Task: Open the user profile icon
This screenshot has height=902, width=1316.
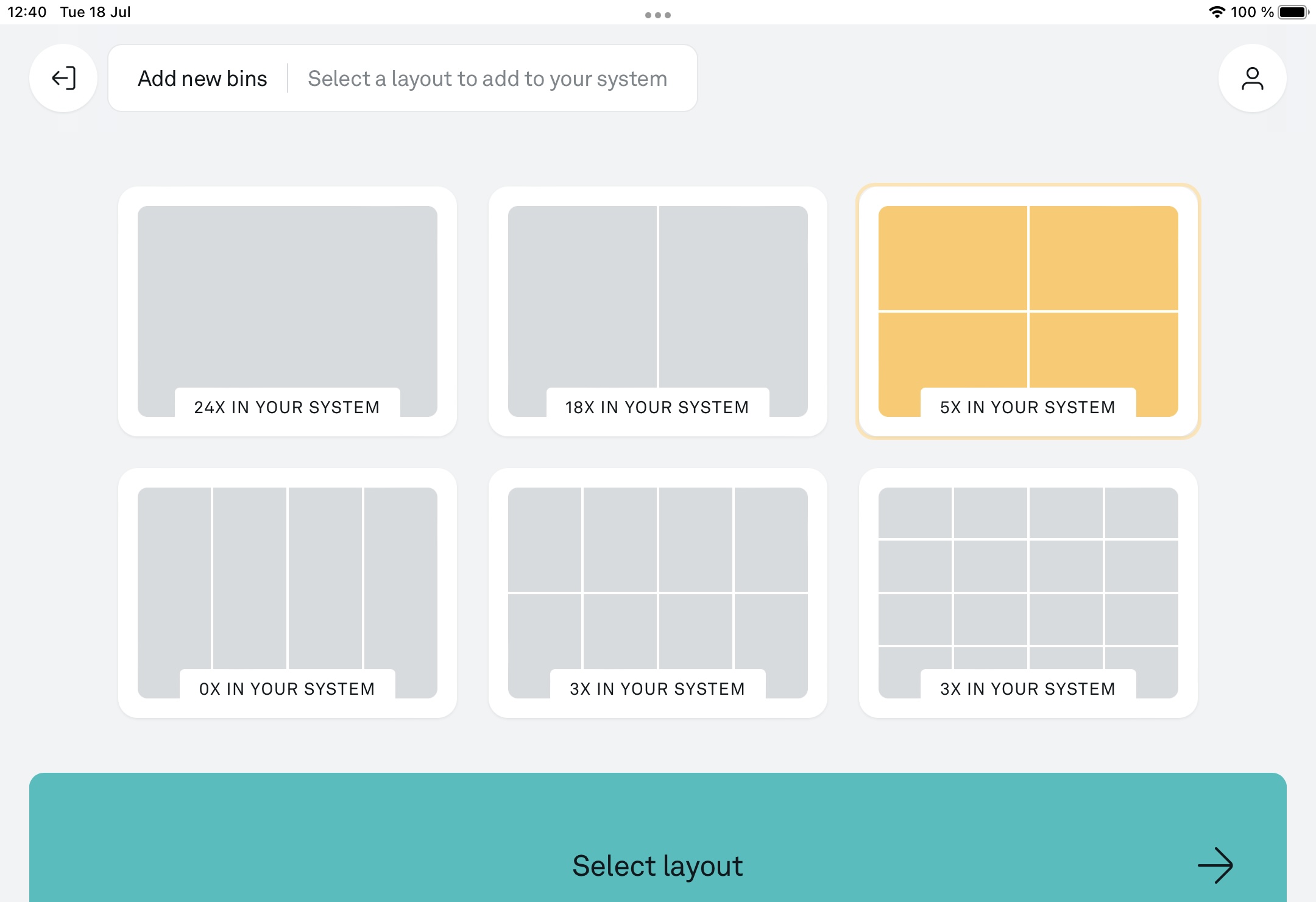Action: pos(1252,78)
